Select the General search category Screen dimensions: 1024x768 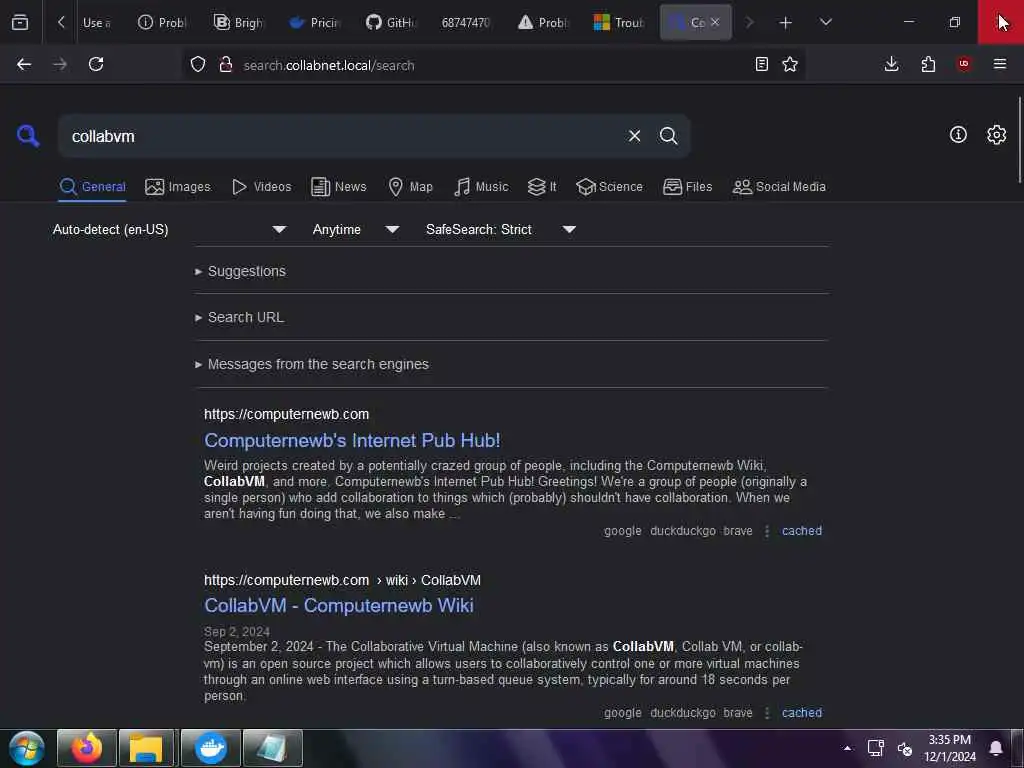point(92,187)
